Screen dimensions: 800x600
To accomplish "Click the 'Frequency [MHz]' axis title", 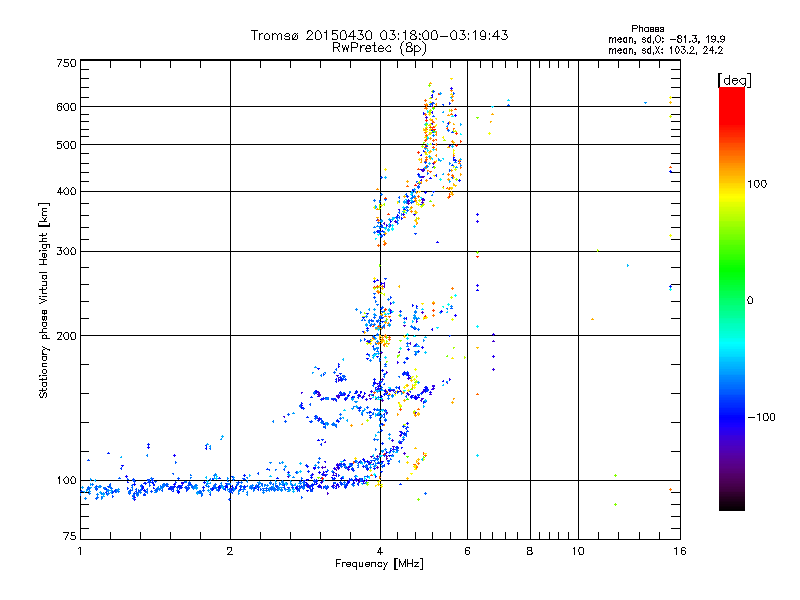I will coord(379,564).
